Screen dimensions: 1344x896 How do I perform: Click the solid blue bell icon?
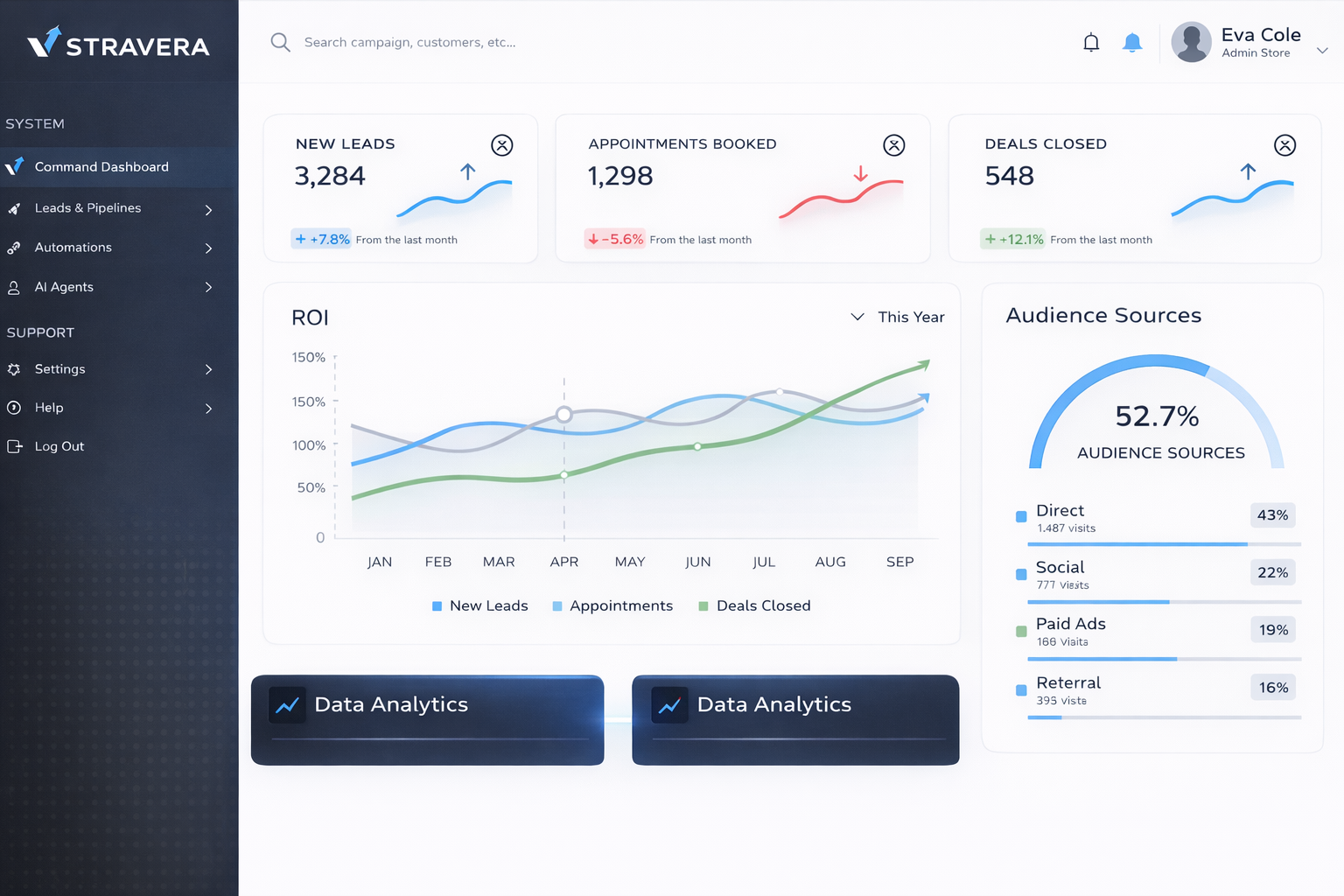(1132, 42)
